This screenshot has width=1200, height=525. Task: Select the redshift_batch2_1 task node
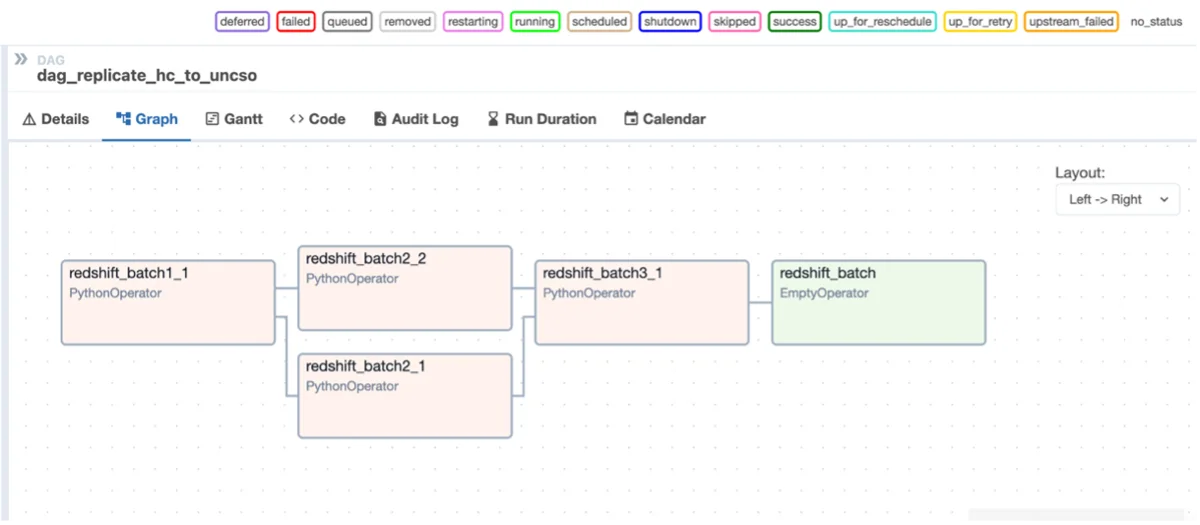[405, 396]
